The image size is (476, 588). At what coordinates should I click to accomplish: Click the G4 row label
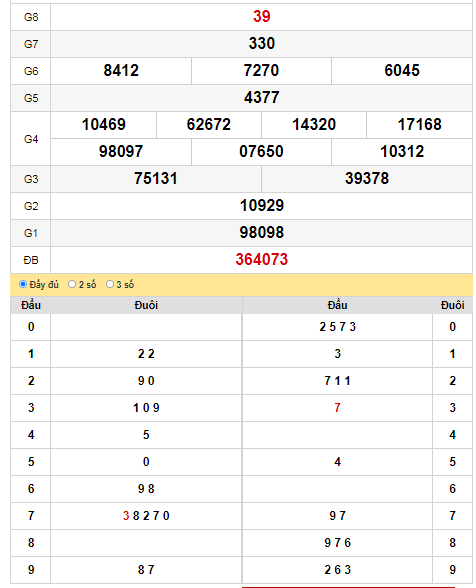[x=31, y=139]
